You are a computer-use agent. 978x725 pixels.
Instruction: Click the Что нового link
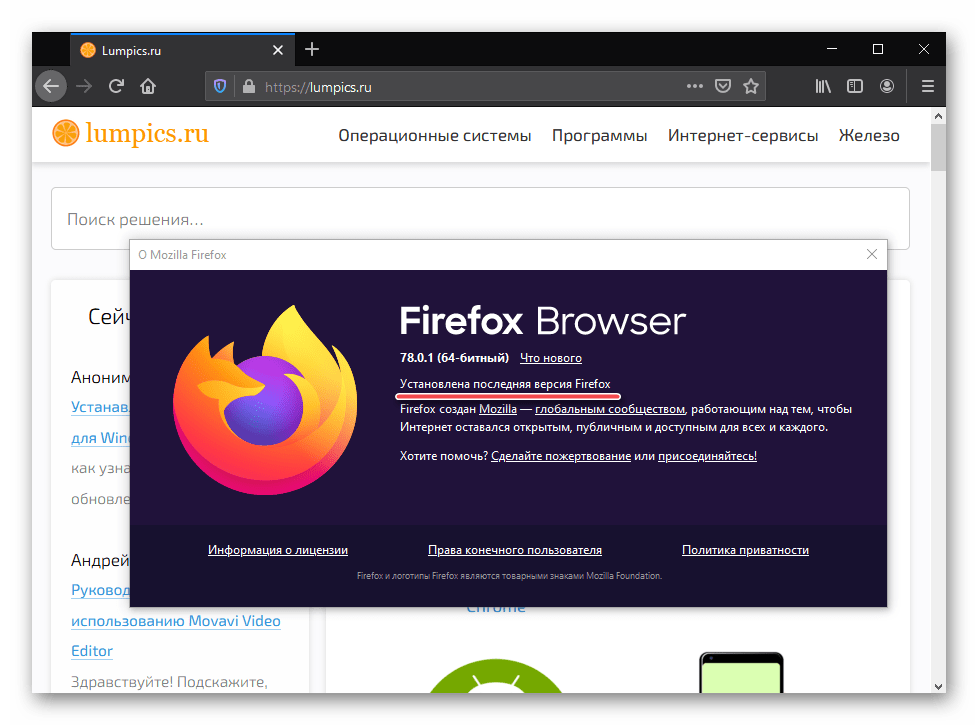551,358
